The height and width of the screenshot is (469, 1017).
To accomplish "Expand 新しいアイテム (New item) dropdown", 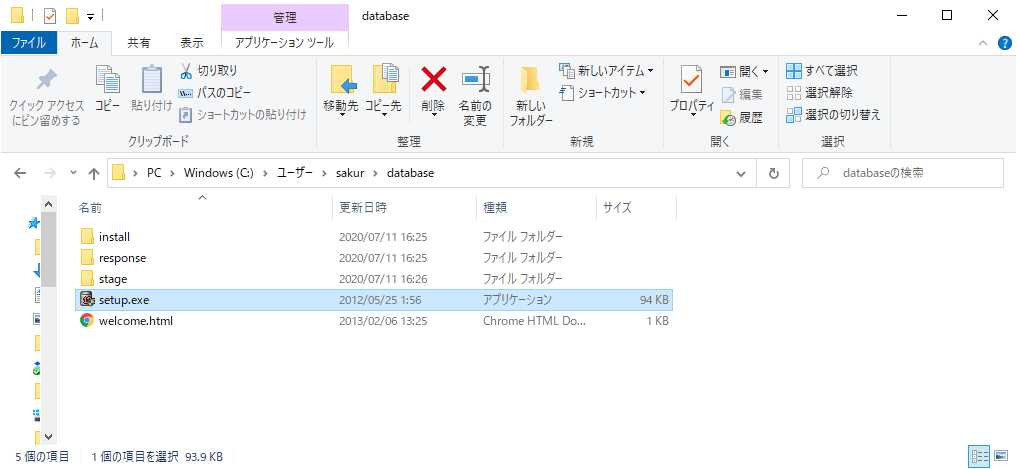I will pyautogui.click(x=651, y=71).
